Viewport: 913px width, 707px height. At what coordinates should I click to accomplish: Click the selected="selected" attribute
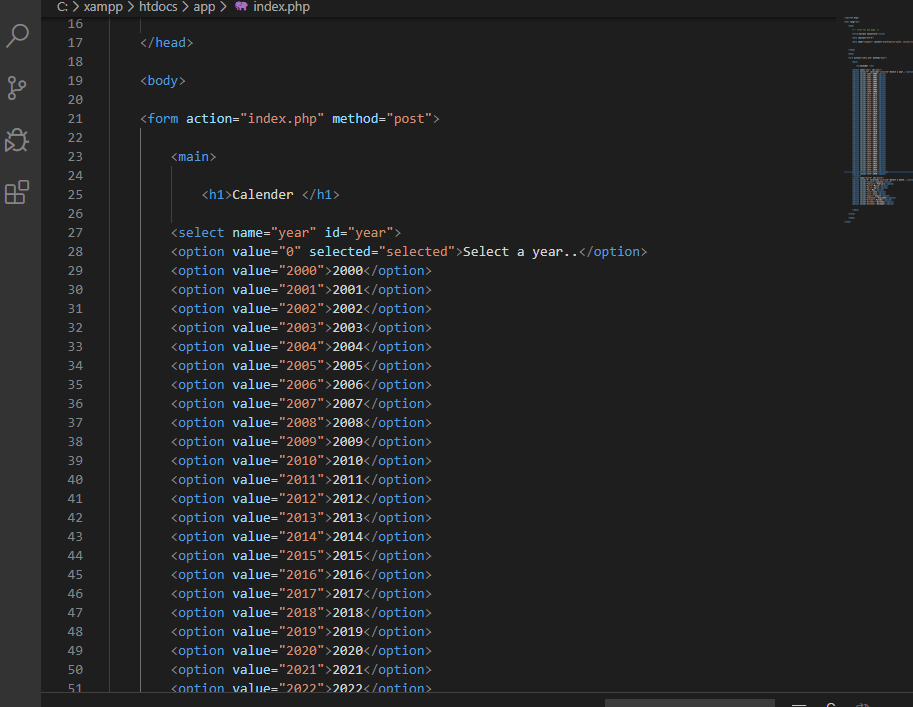click(x=382, y=252)
